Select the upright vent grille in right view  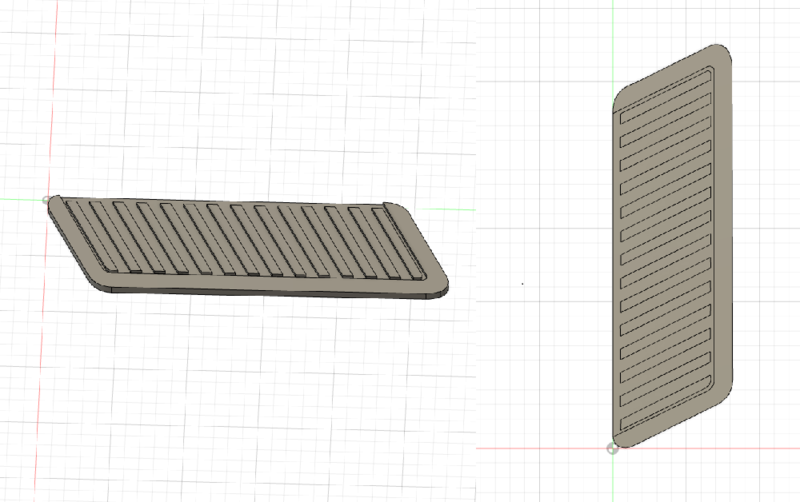[x=672, y=246]
